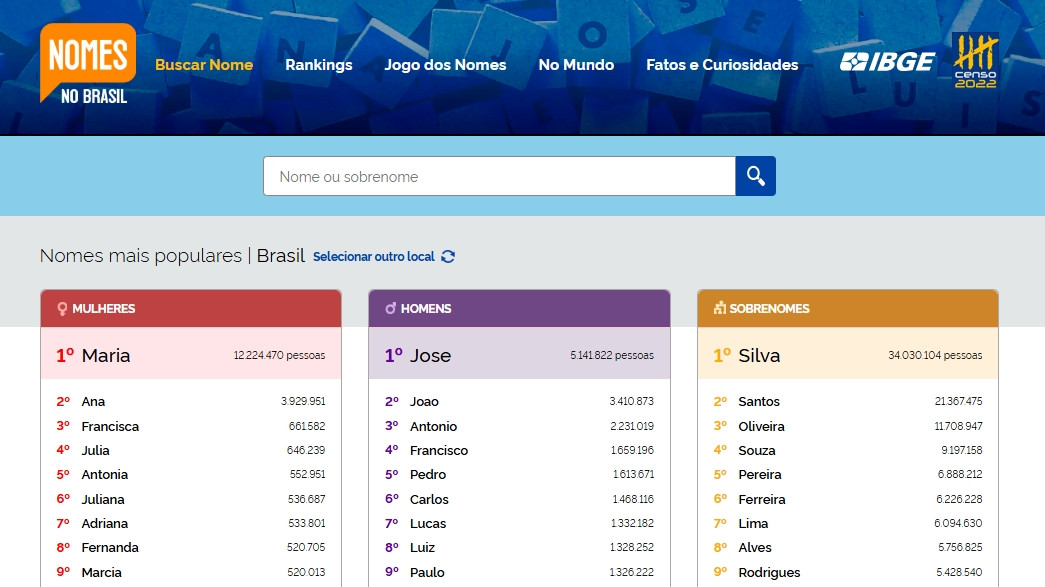Viewport: 1045px width, 587px height.
Task: Click the refresh icon beside Selecionar outro local
Action: (x=448, y=256)
